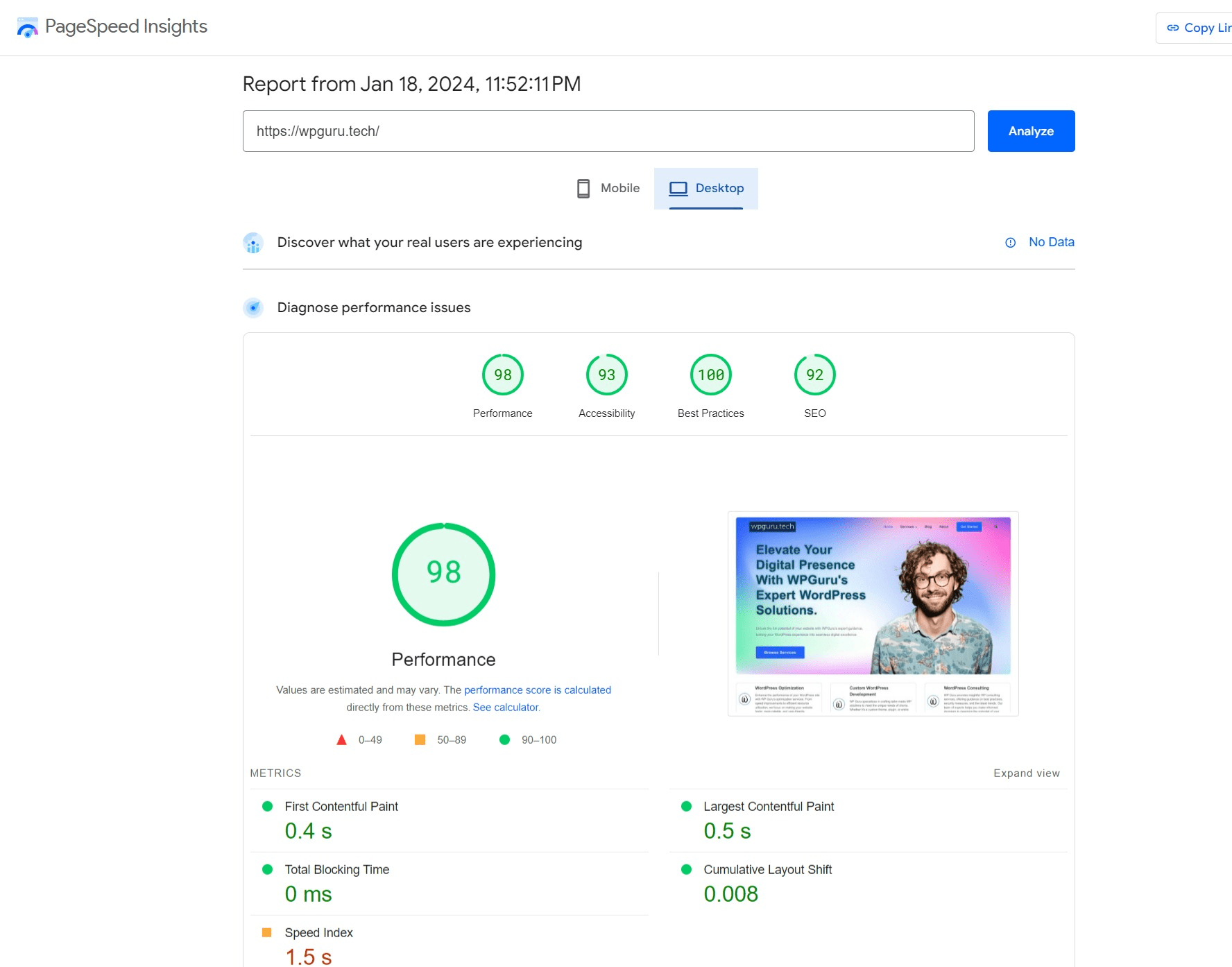1232x967 pixels.
Task: Click the real users experience icon
Action: [253, 243]
